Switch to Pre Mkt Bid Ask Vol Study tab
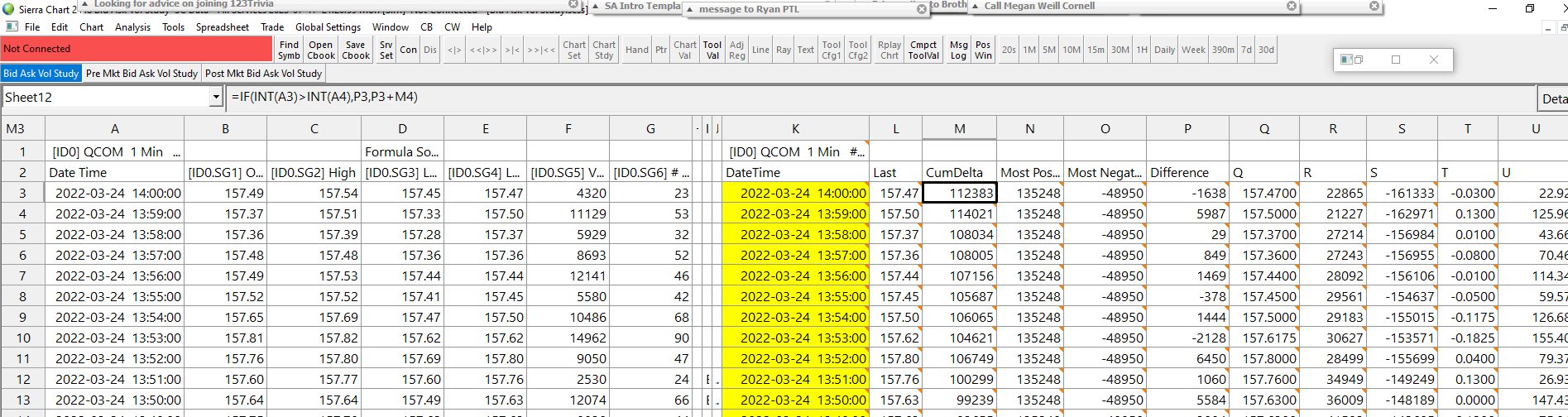1568x417 pixels. pos(141,73)
